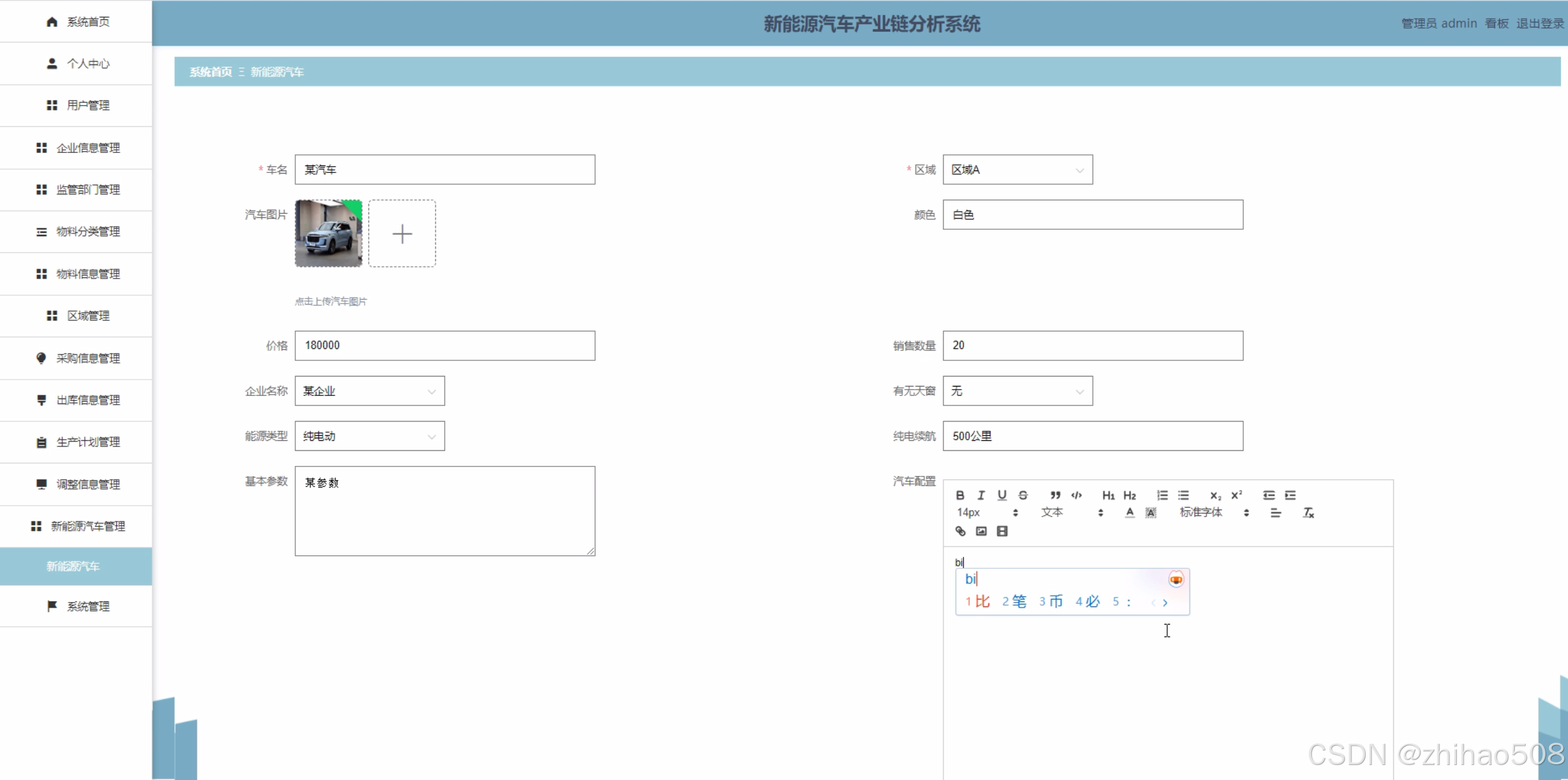This screenshot has height=780, width=1568.
Task: Apply superscript formatting
Action: point(1236,495)
